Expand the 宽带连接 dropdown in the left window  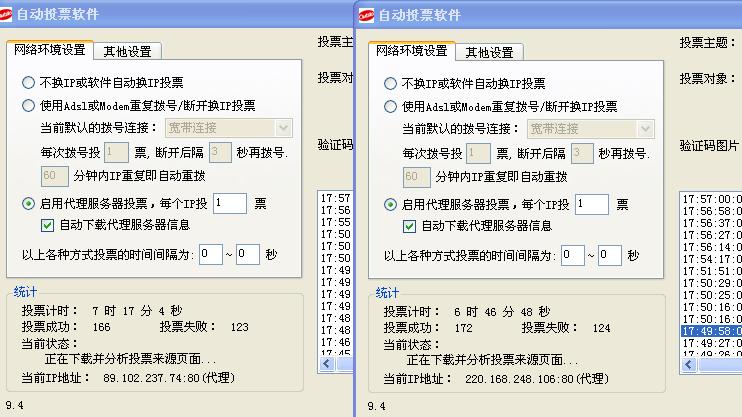tap(284, 128)
